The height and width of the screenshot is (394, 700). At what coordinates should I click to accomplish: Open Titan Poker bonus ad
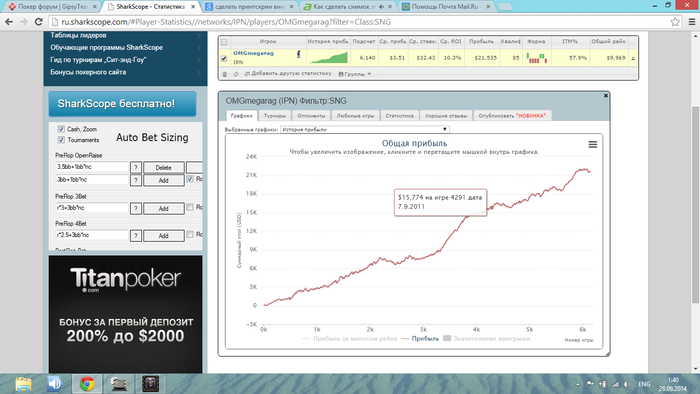coord(125,314)
